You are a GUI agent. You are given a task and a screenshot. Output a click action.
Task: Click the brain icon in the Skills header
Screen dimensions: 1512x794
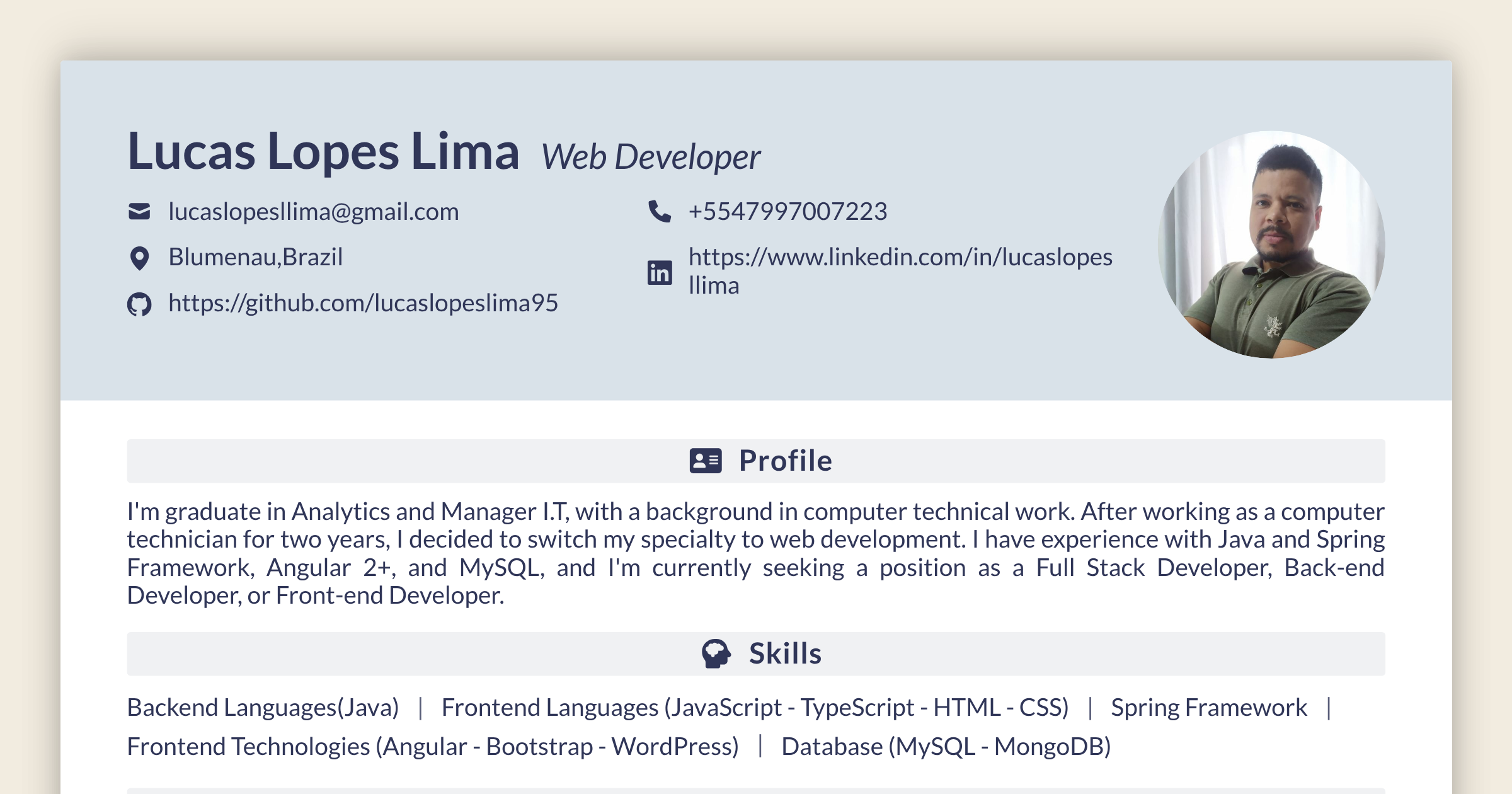coord(718,653)
